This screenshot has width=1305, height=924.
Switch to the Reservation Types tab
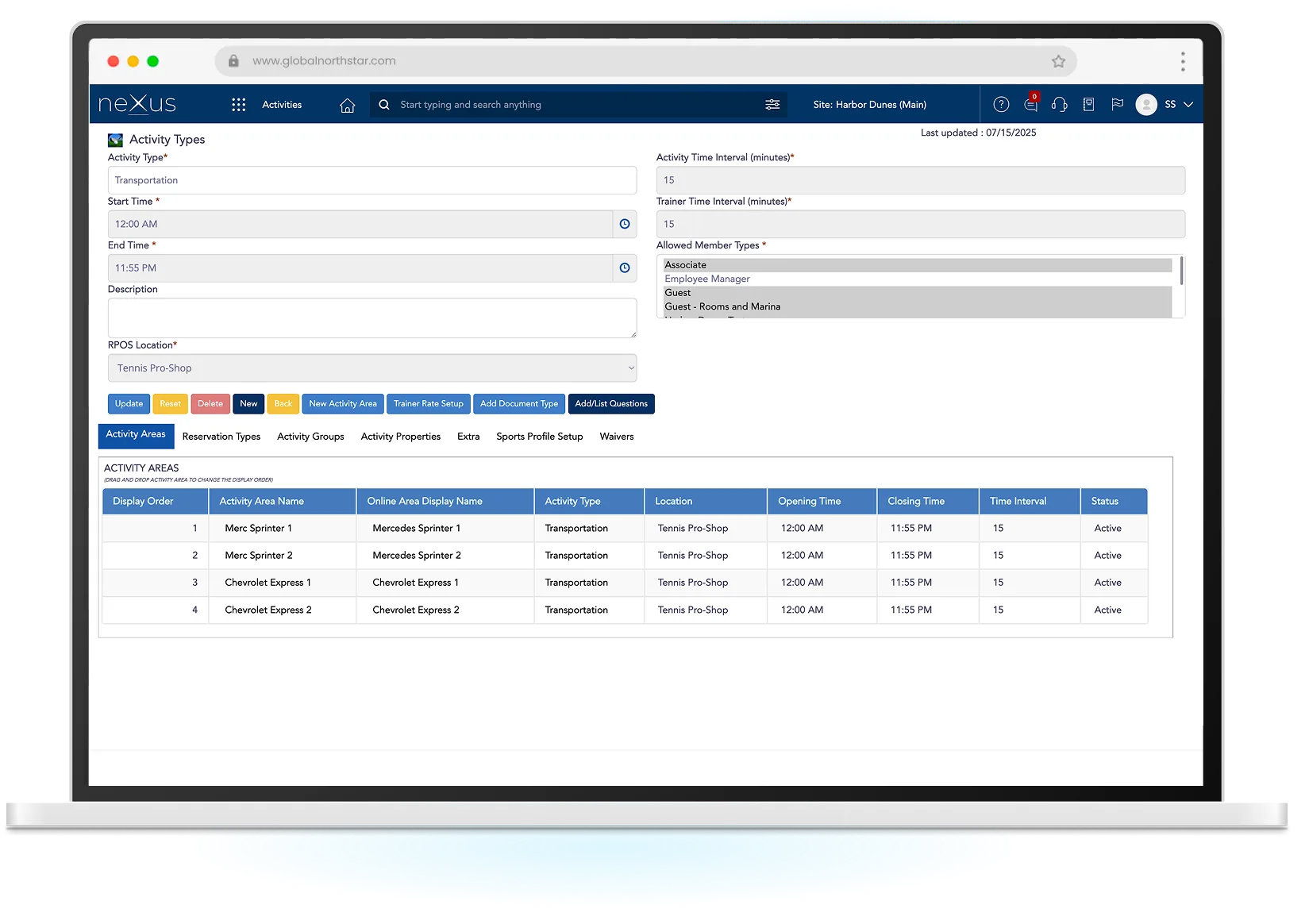tap(221, 437)
